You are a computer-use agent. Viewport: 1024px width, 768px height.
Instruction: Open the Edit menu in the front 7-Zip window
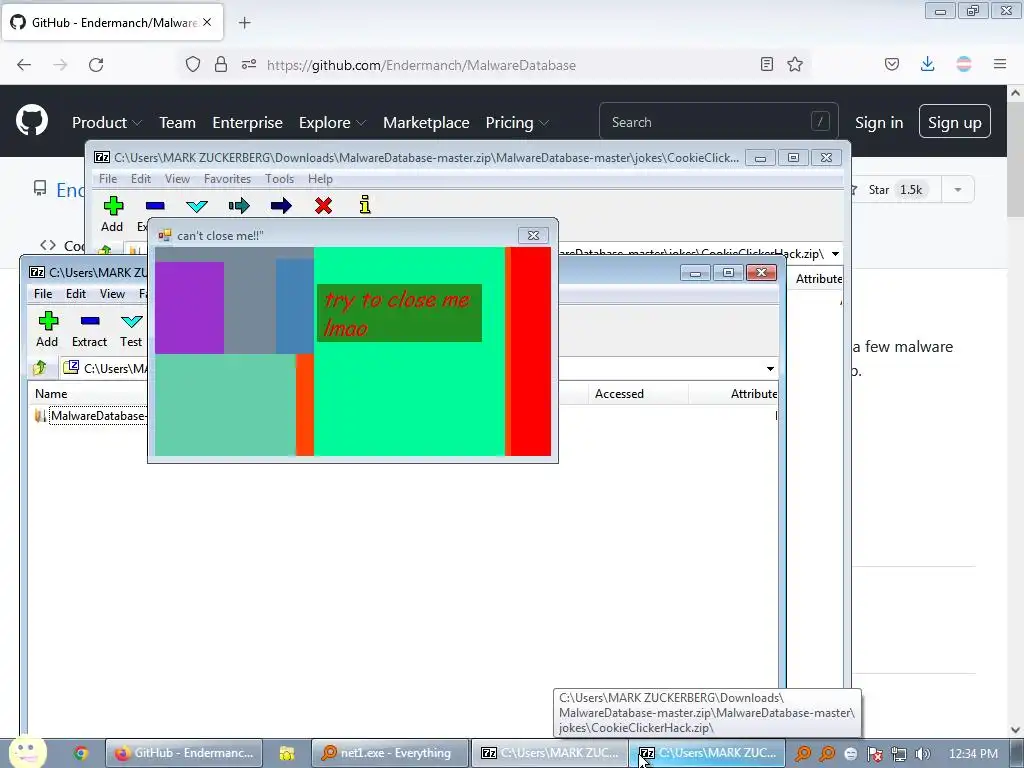[76, 294]
